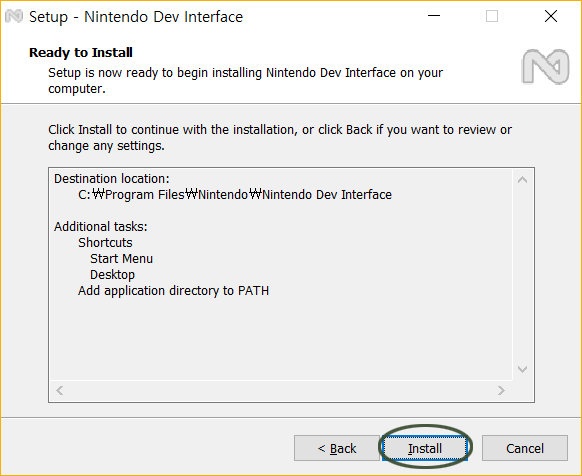582x476 pixels.
Task: Click the 'Ready to Install' heading
Action: pyautogui.click(x=81, y=52)
